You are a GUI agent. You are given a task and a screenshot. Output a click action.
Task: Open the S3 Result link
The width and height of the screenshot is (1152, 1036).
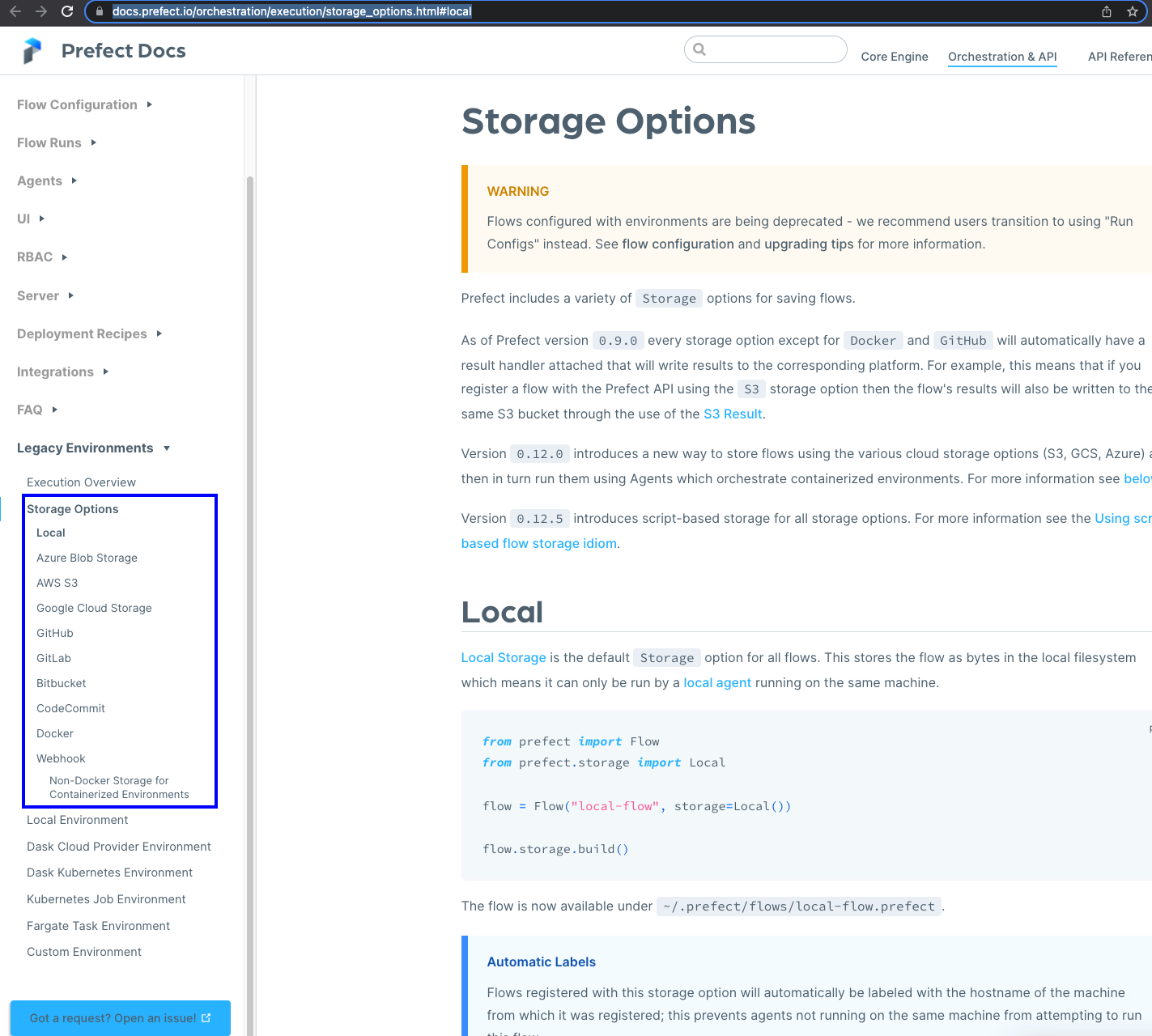point(733,414)
